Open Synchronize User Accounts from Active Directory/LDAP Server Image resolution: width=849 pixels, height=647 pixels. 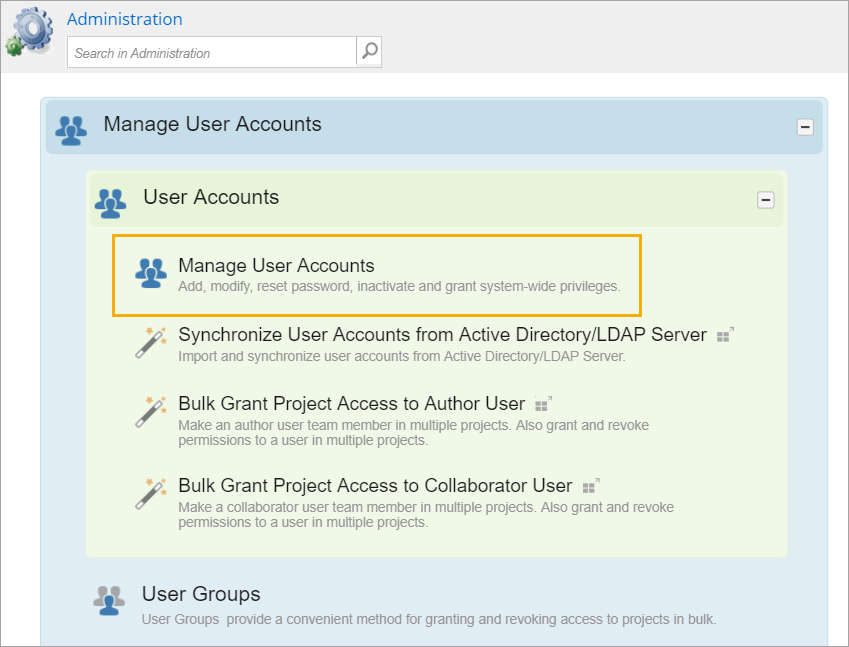pos(442,335)
